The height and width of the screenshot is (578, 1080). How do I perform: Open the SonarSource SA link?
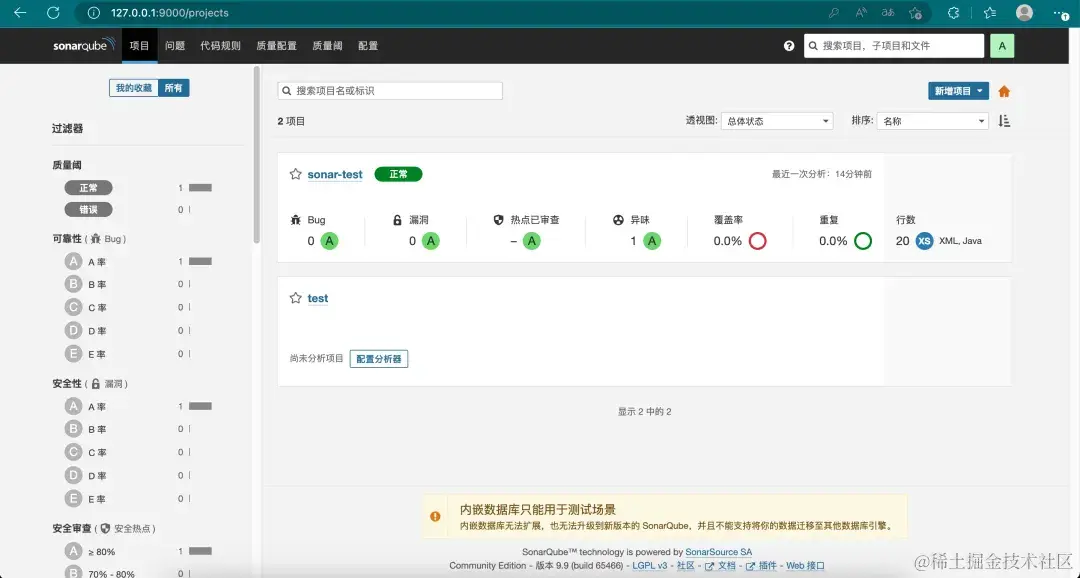718,551
